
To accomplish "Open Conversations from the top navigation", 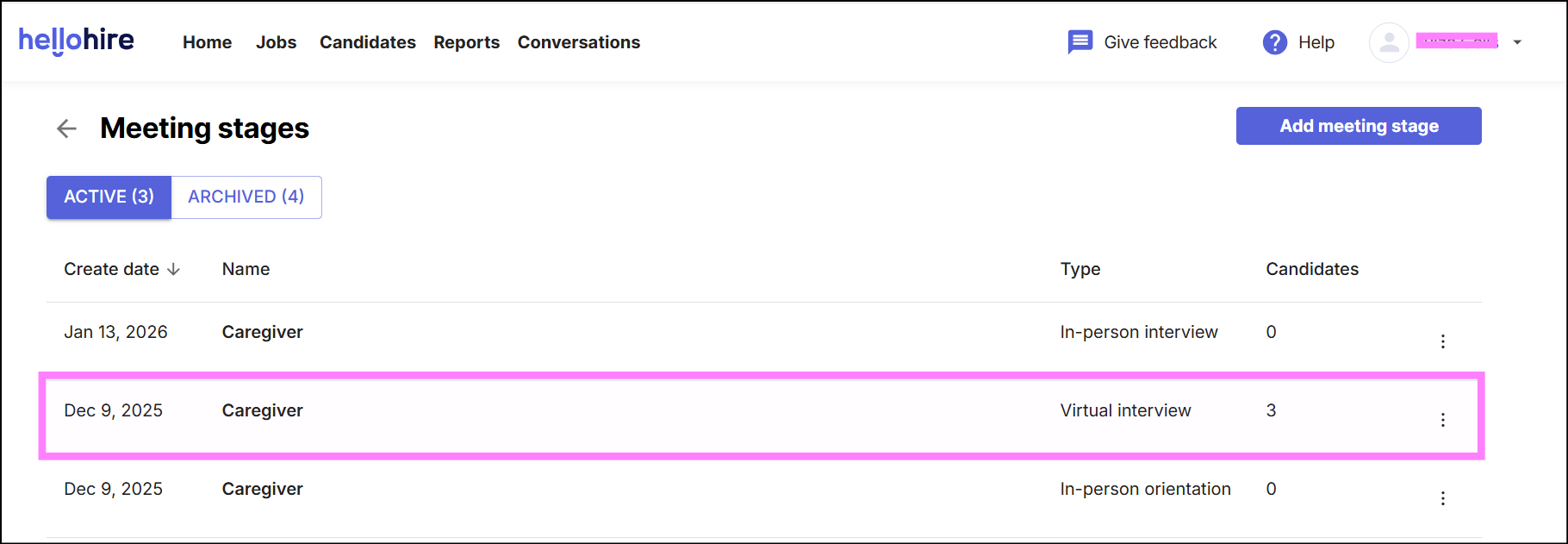I will [x=579, y=42].
